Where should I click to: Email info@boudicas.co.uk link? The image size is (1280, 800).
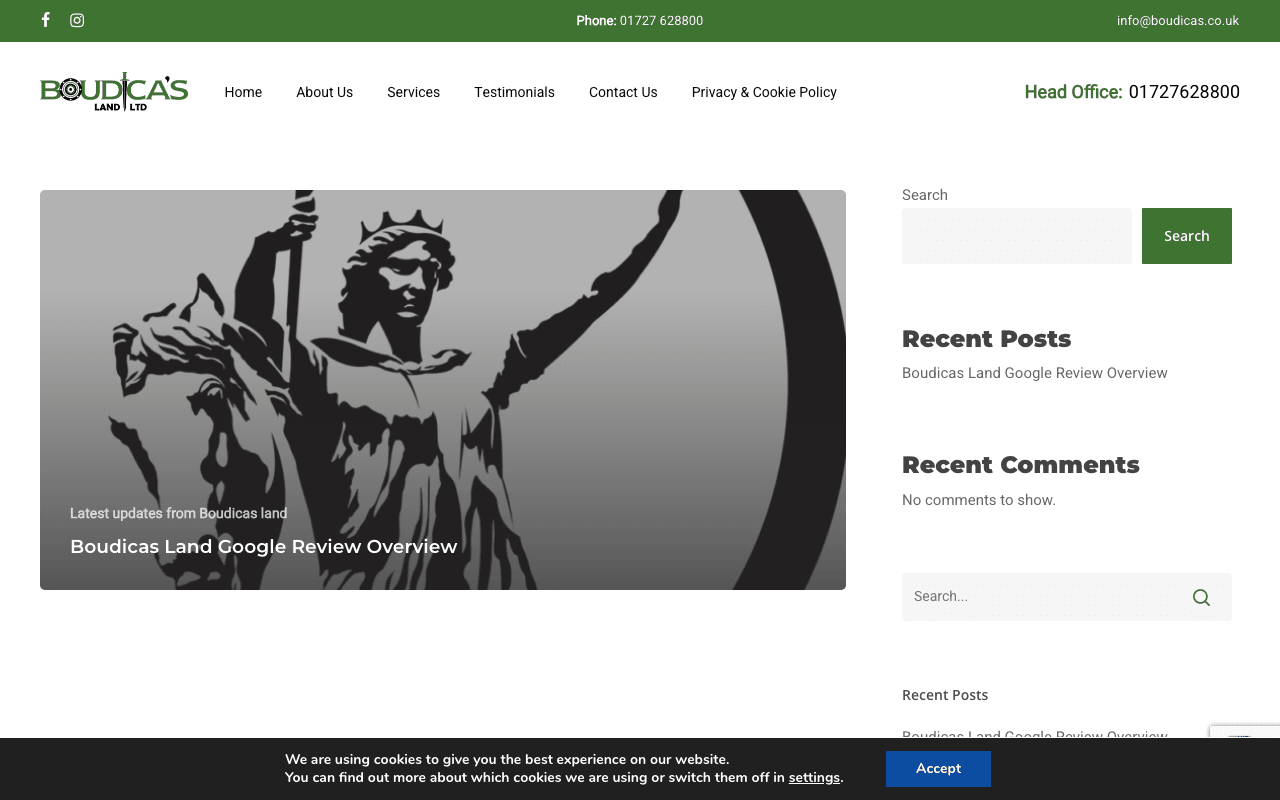[1178, 20]
